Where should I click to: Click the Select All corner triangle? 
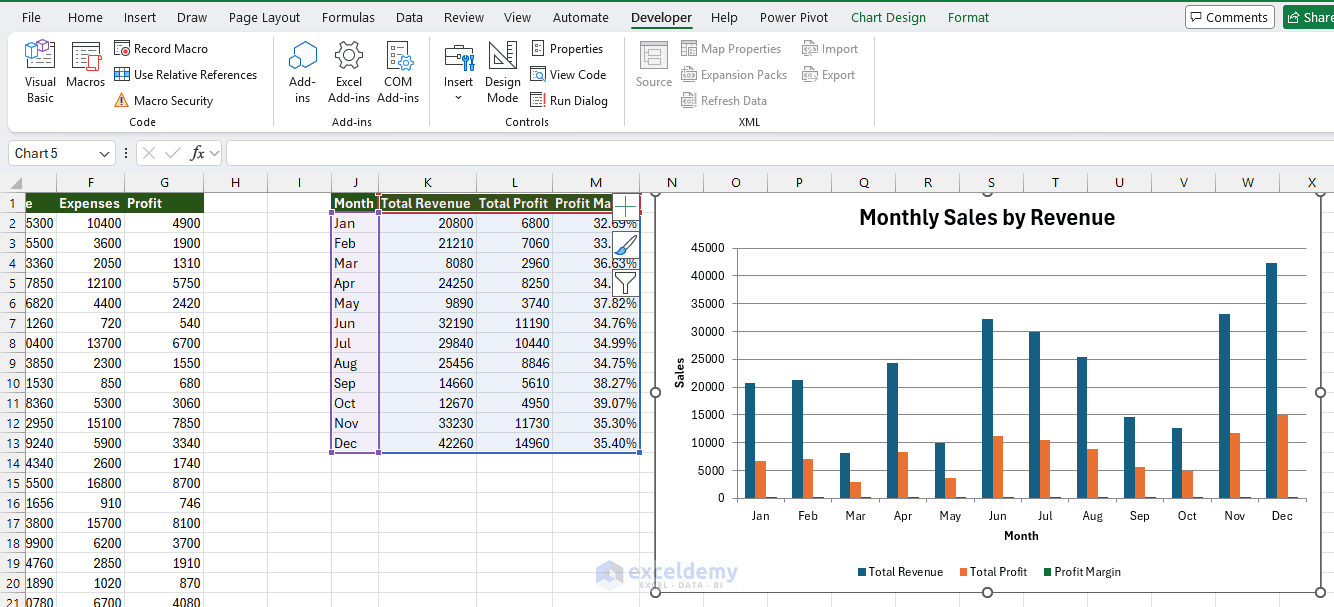click(x=13, y=182)
